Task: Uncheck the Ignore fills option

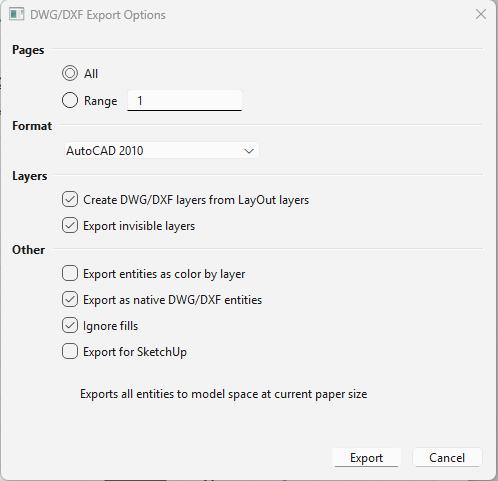Action: (70, 325)
